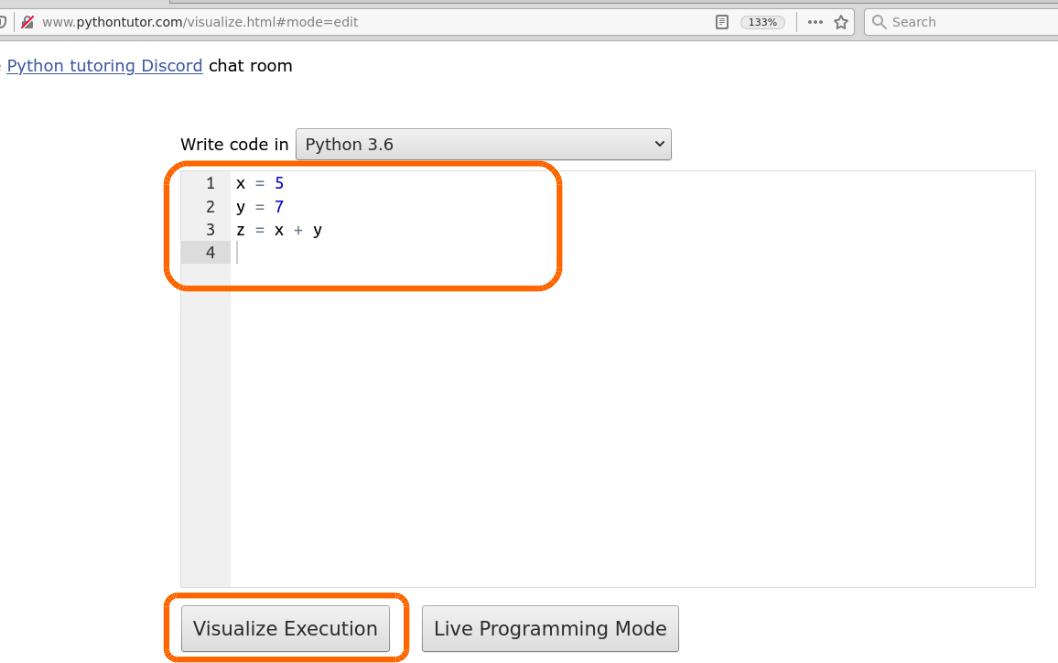The height and width of the screenshot is (663, 1058).
Task: Select line number 3 in the editor gutter
Action: (208, 229)
